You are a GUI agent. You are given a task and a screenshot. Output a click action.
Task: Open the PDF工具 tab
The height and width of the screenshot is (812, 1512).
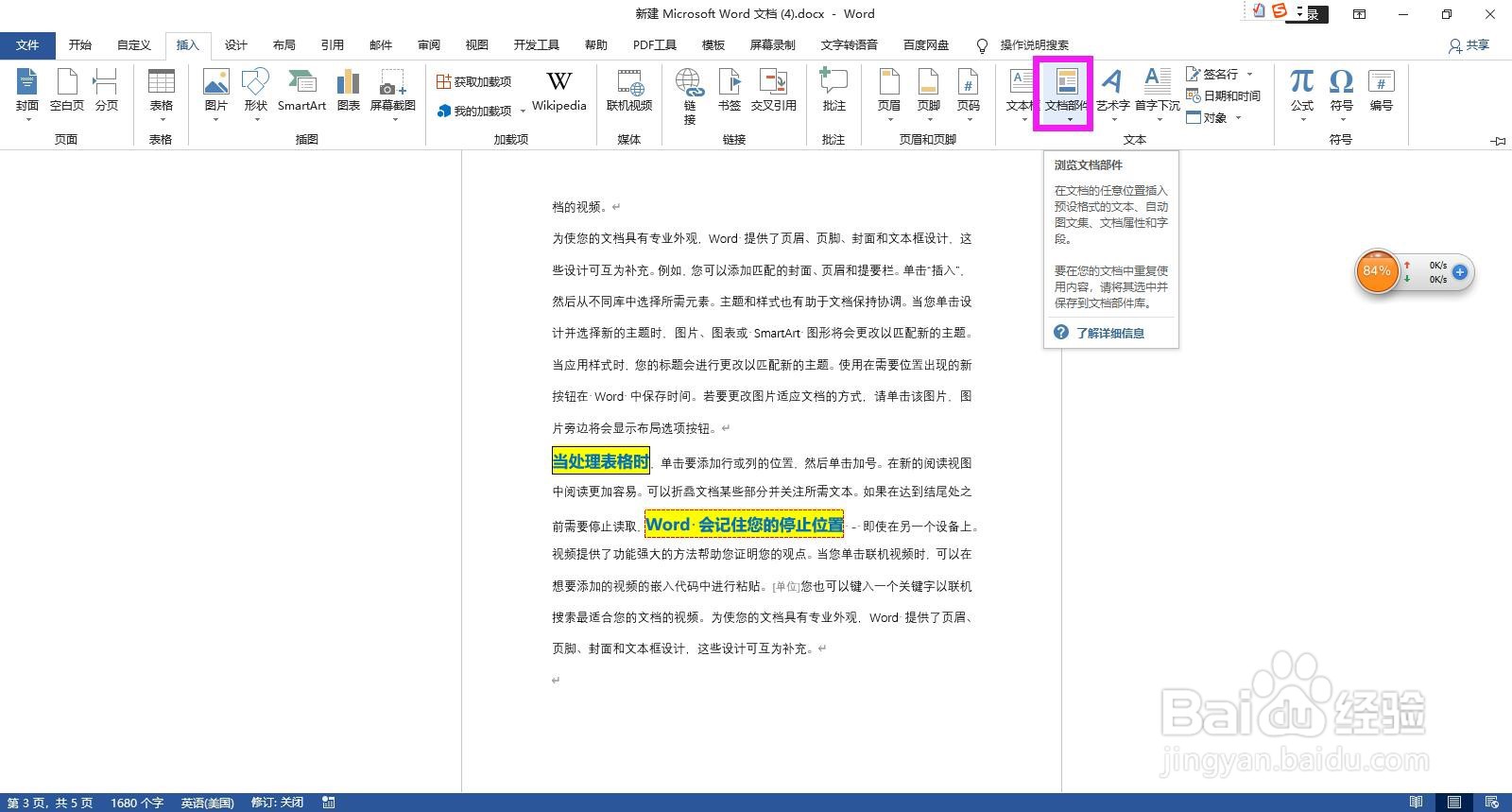pyautogui.click(x=655, y=44)
